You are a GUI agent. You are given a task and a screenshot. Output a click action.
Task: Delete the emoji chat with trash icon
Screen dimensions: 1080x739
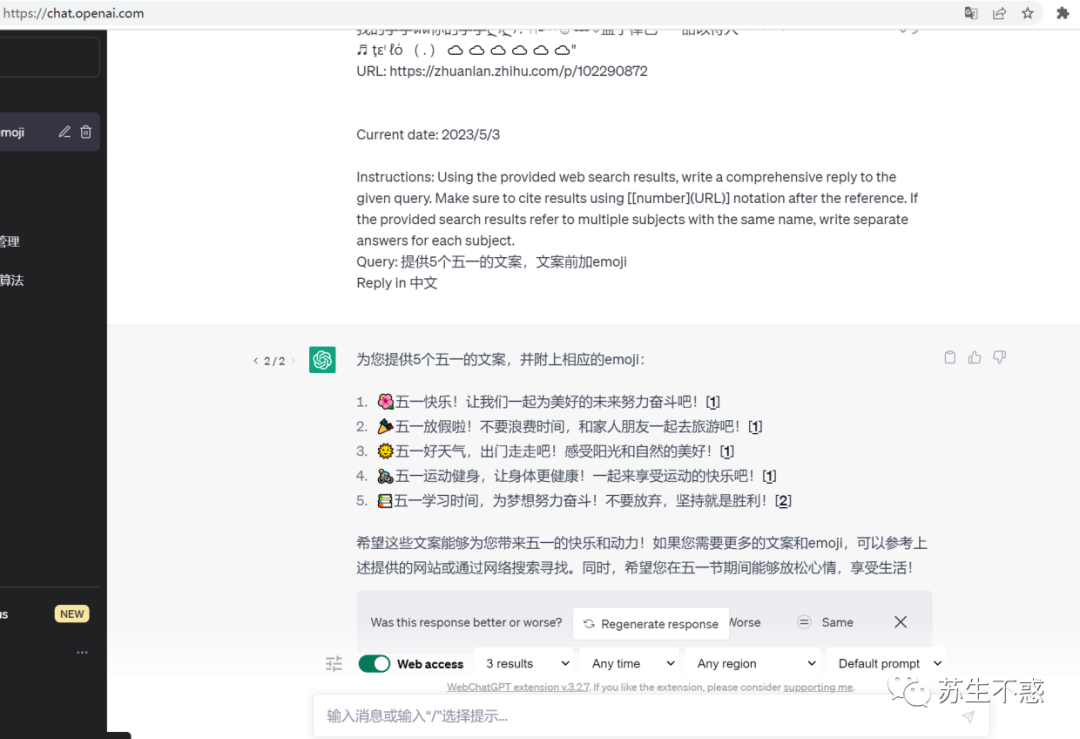pos(85,132)
